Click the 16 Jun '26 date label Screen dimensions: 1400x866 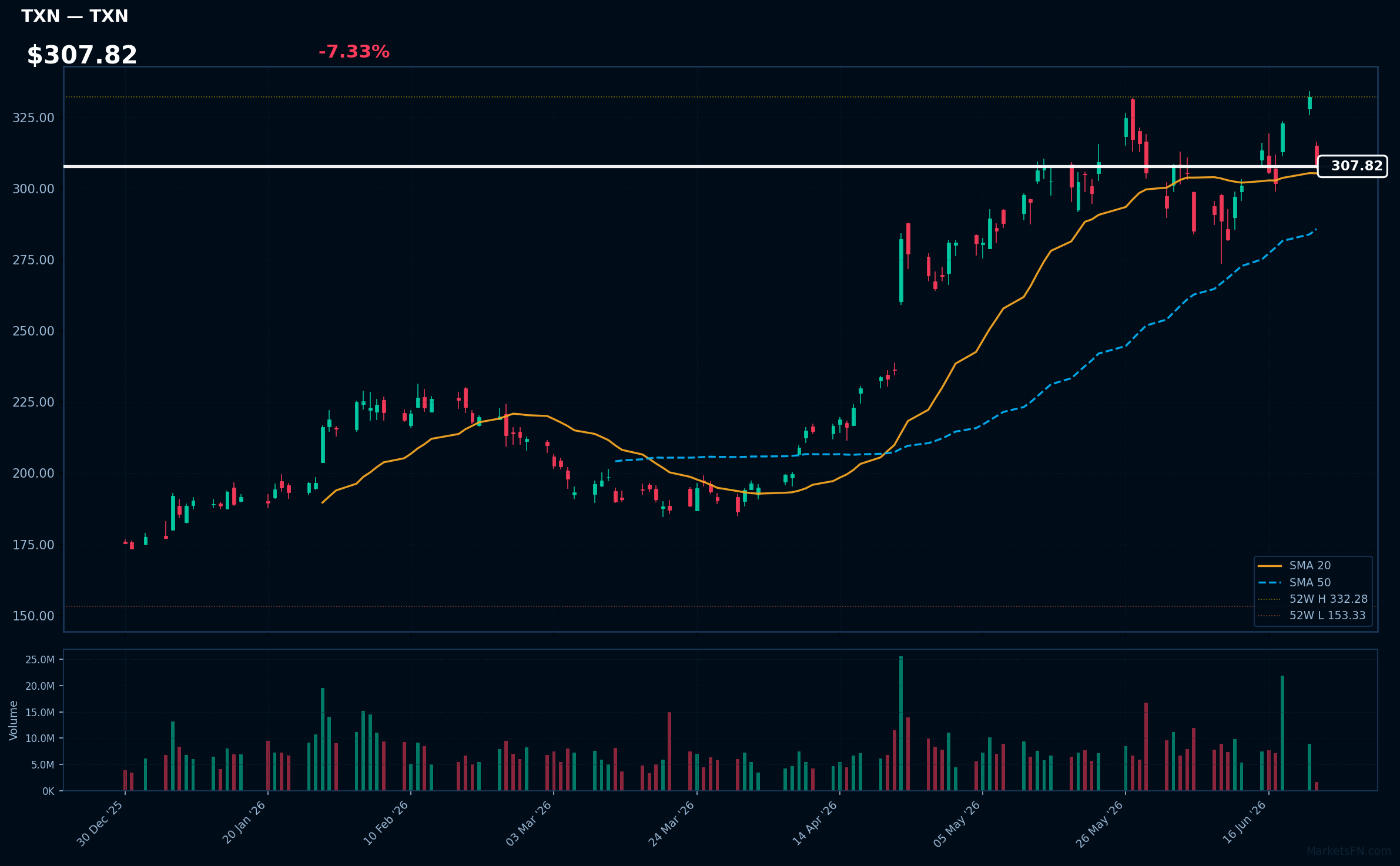(1244, 823)
